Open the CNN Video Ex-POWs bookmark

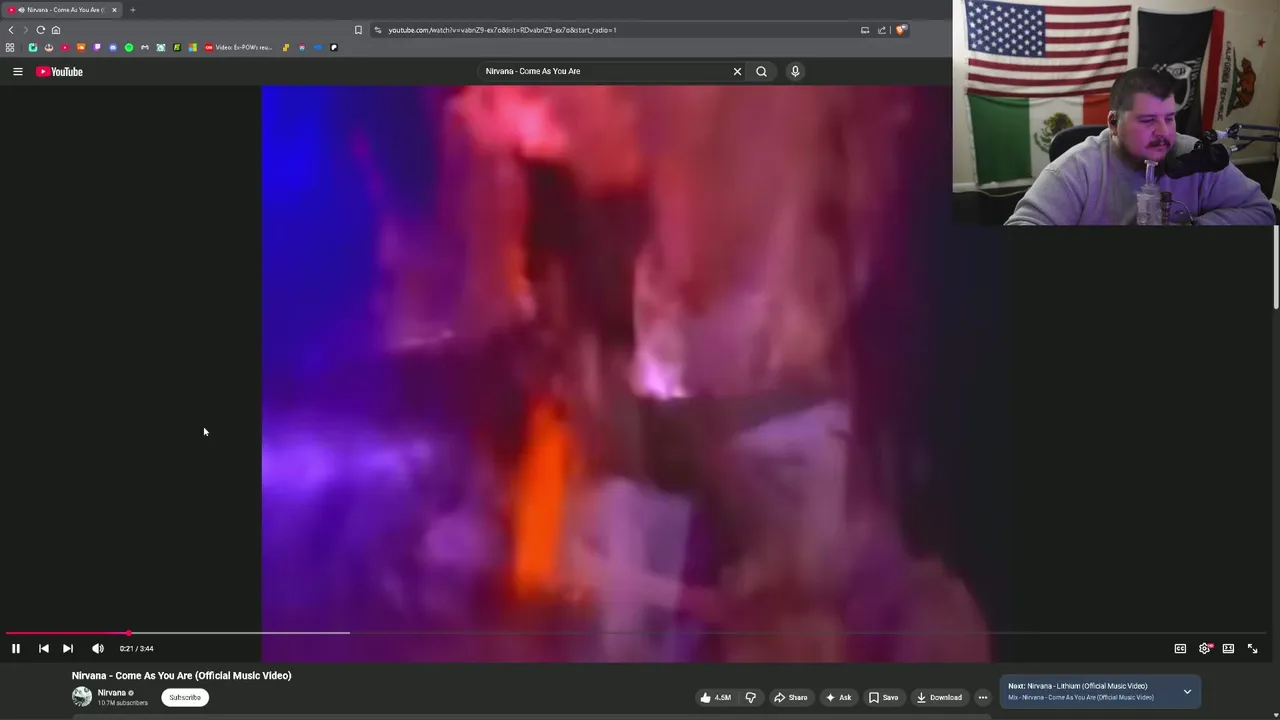pyautogui.click(x=238, y=47)
